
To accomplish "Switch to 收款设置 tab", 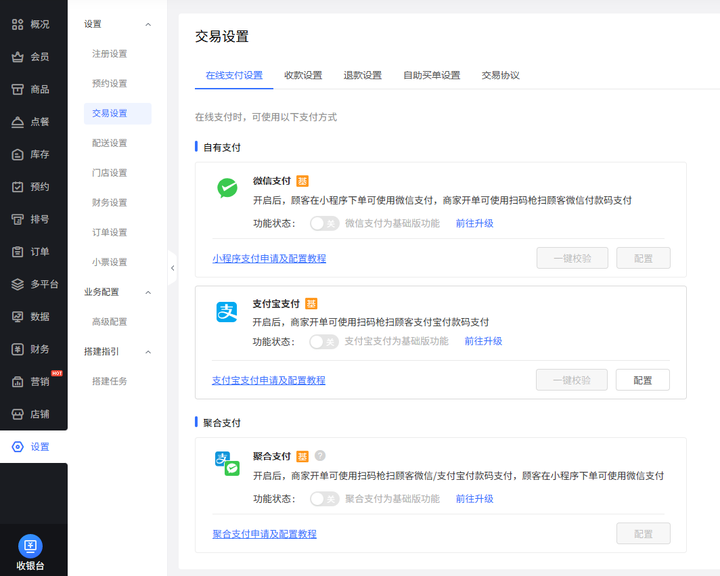I will click(303, 75).
